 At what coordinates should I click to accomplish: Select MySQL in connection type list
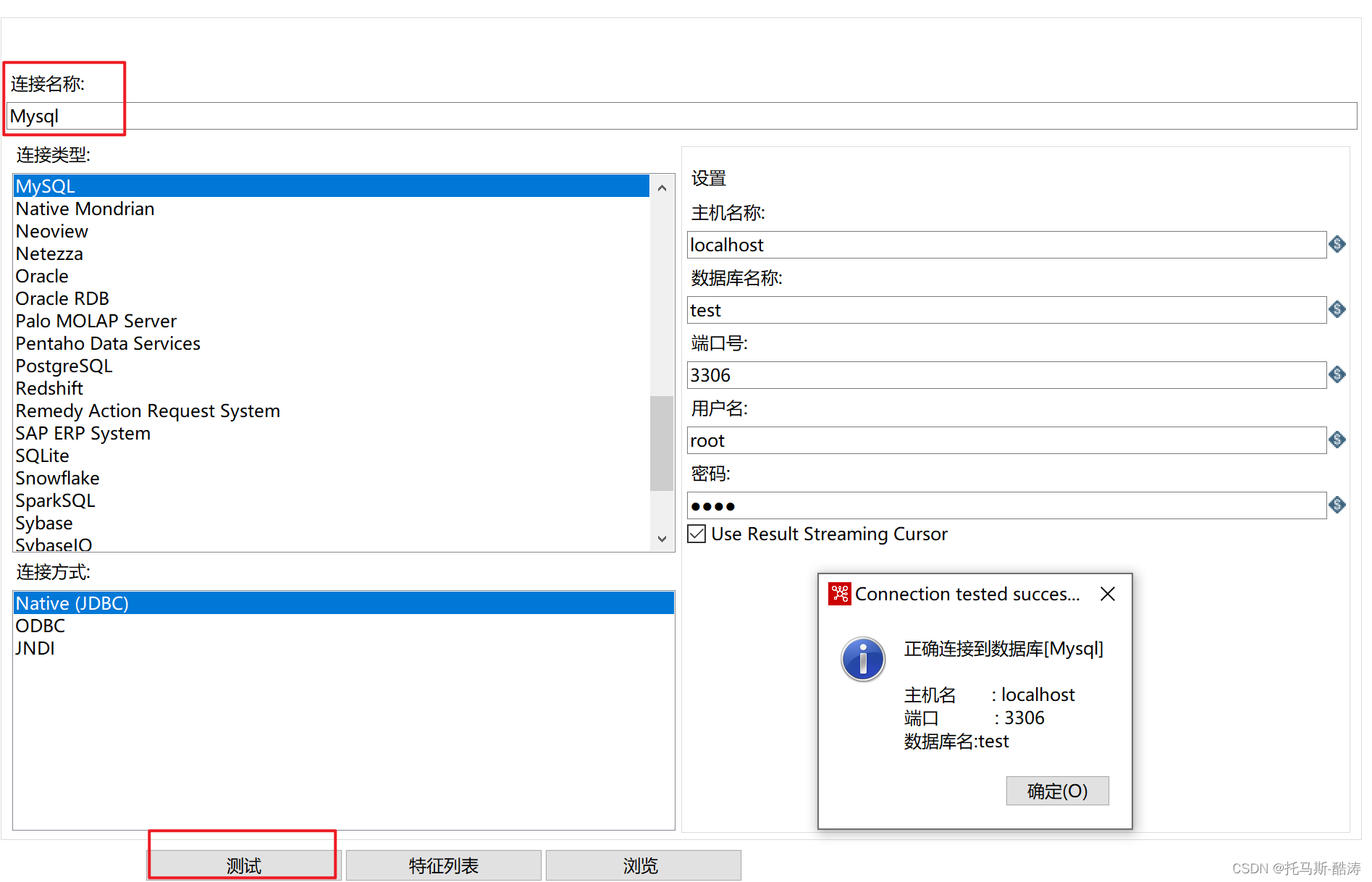coord(332,186)
